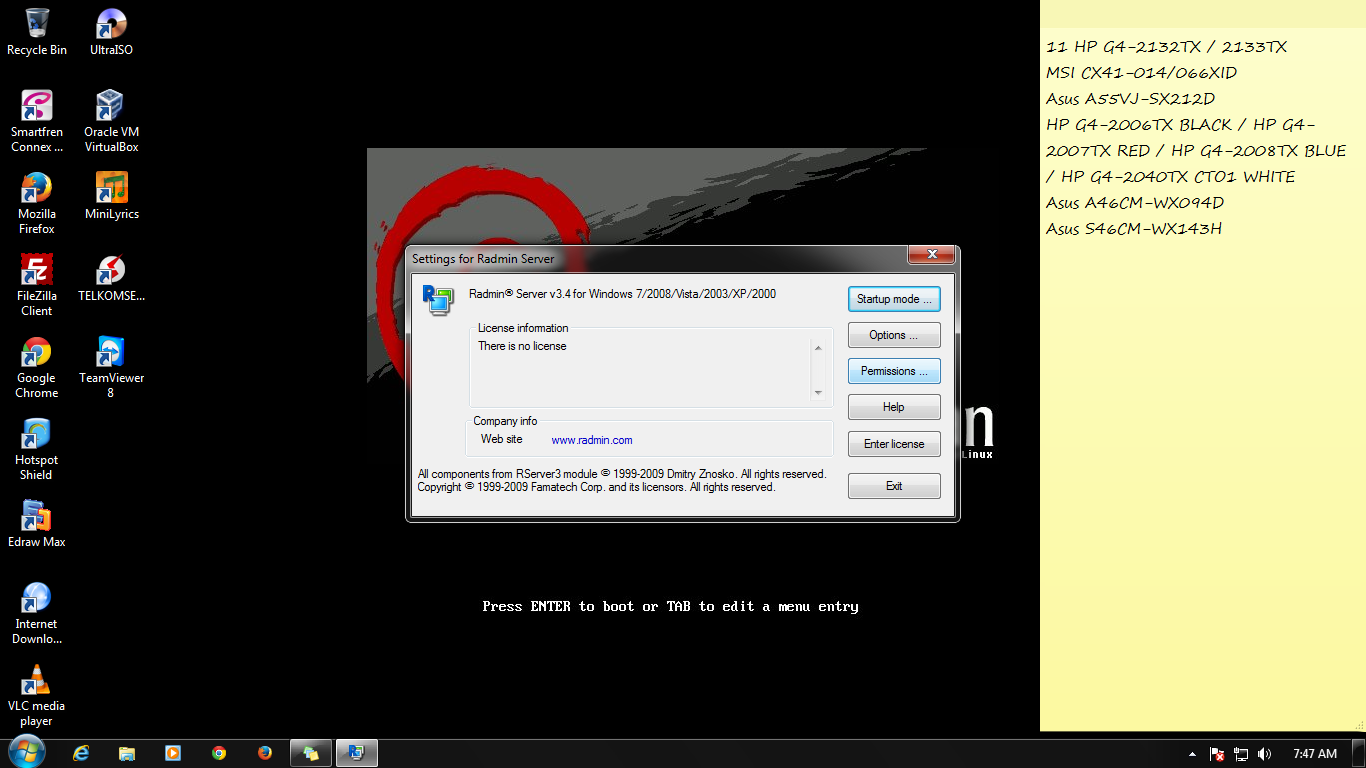Open the Windows Start menu orb
Image resolution: width=1366 pixels, height=768 pixels.
coord(27,752)
